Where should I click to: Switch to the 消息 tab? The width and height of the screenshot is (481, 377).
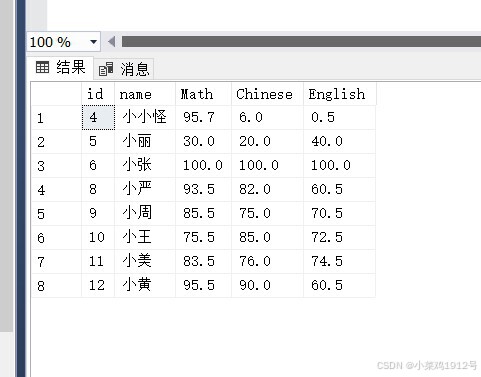tap(124, 69)
